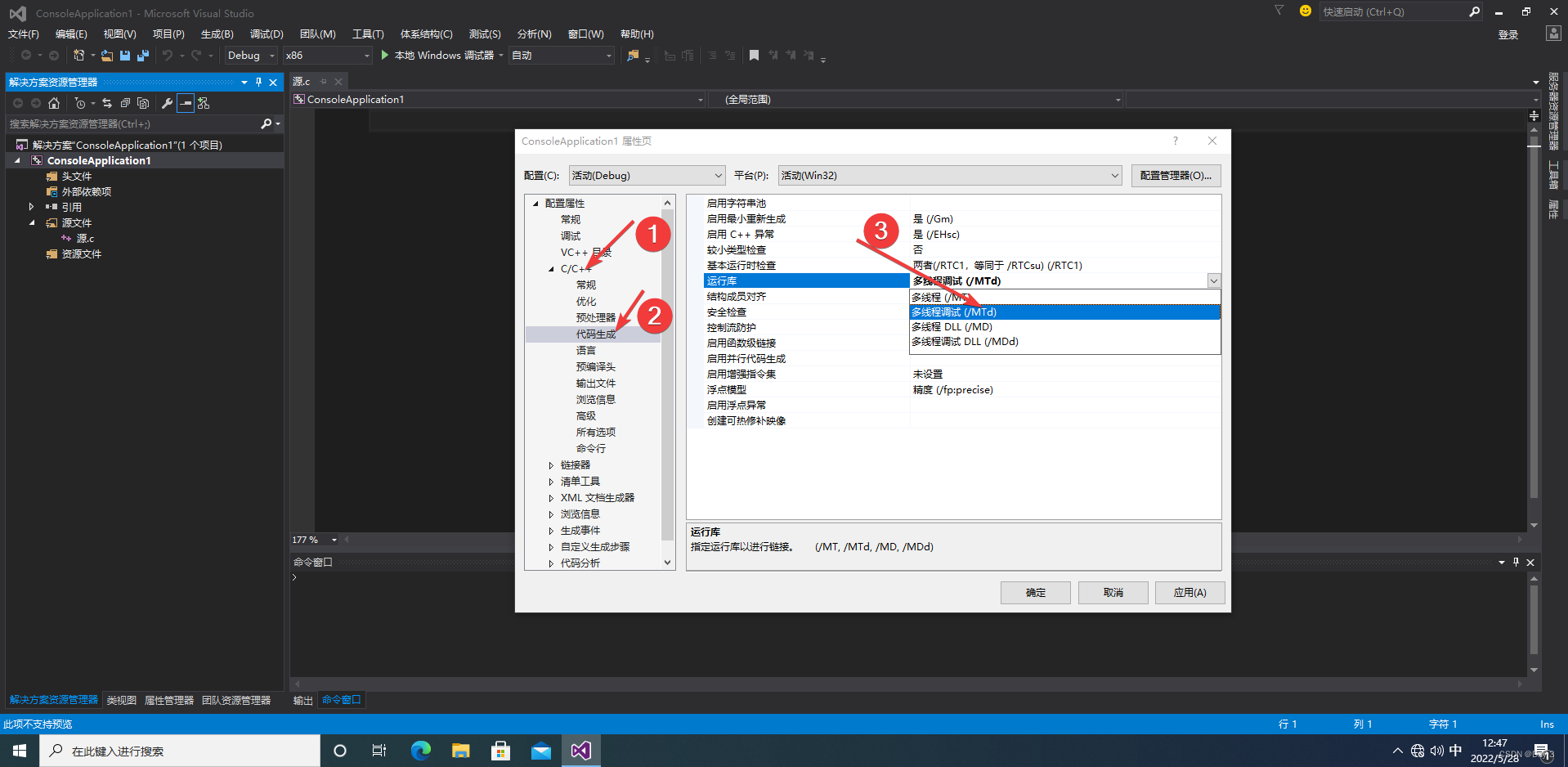Open the 平台(P) 活动(Win32) combo box

tap(950, 175)
